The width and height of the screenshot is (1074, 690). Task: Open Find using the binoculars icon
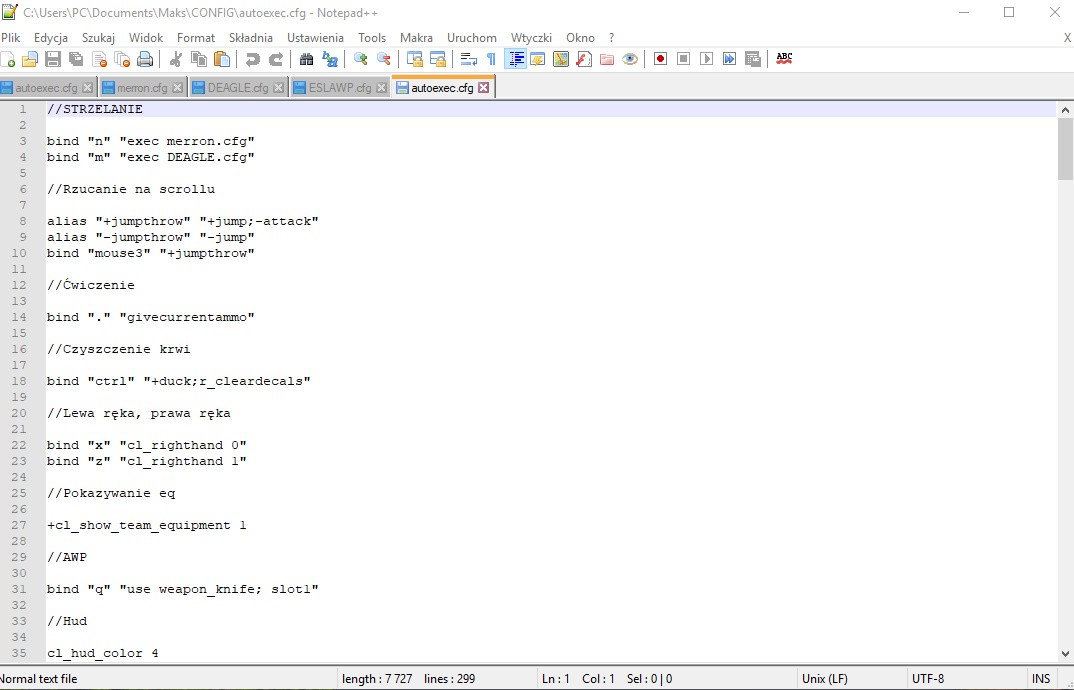(x=306, y=60)
